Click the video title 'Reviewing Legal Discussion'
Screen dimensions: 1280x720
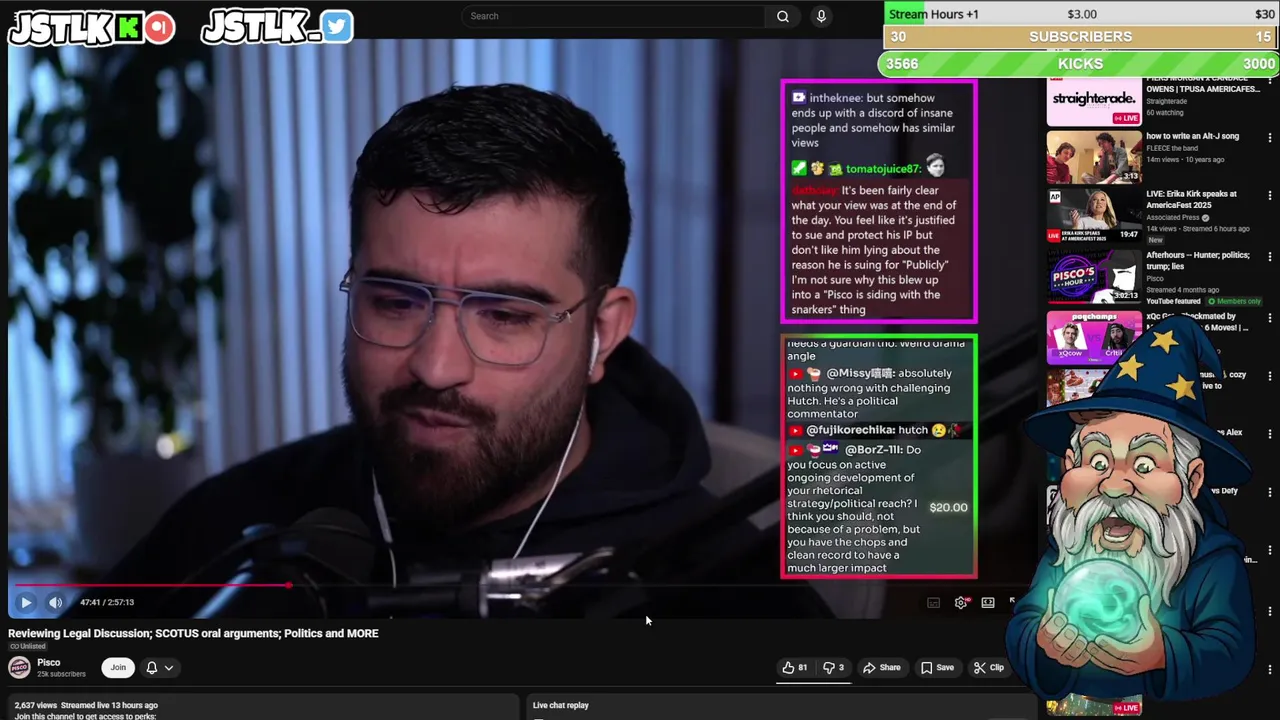(x=193, y=633)
